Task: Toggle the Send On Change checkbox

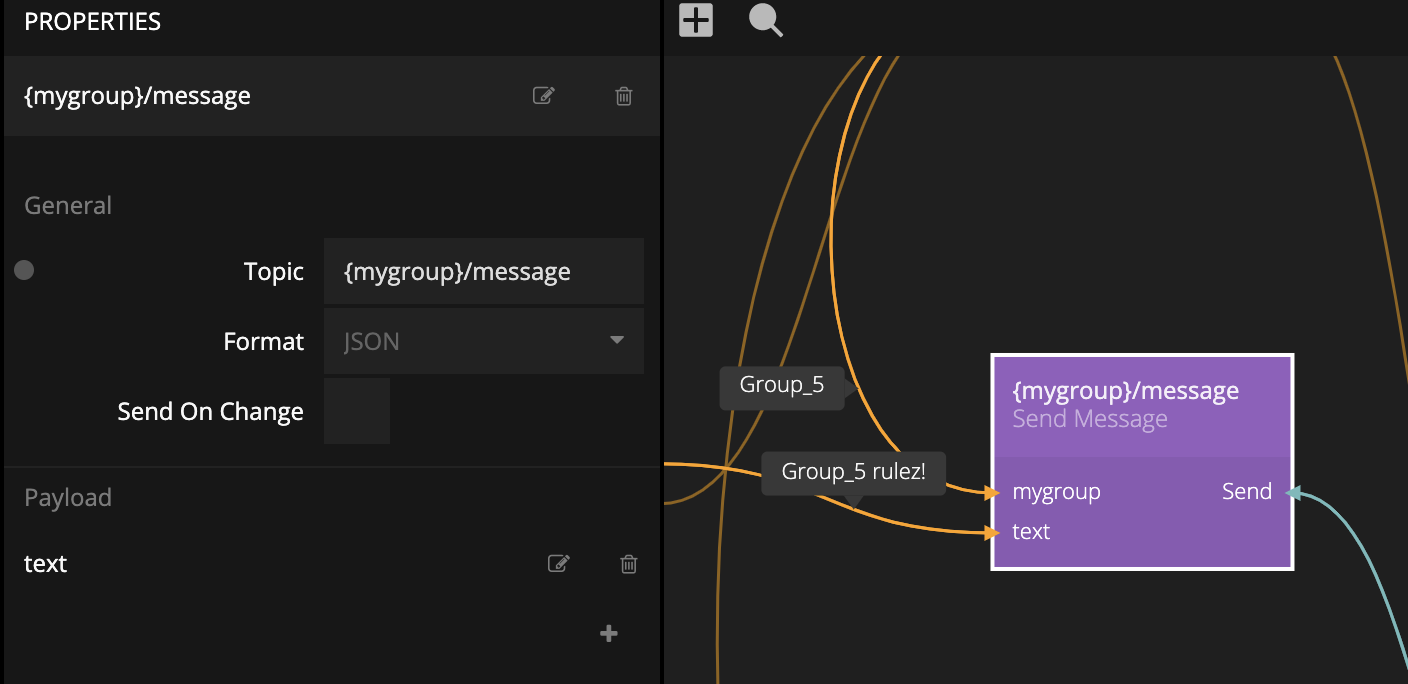Action: [x=356, y=411]
